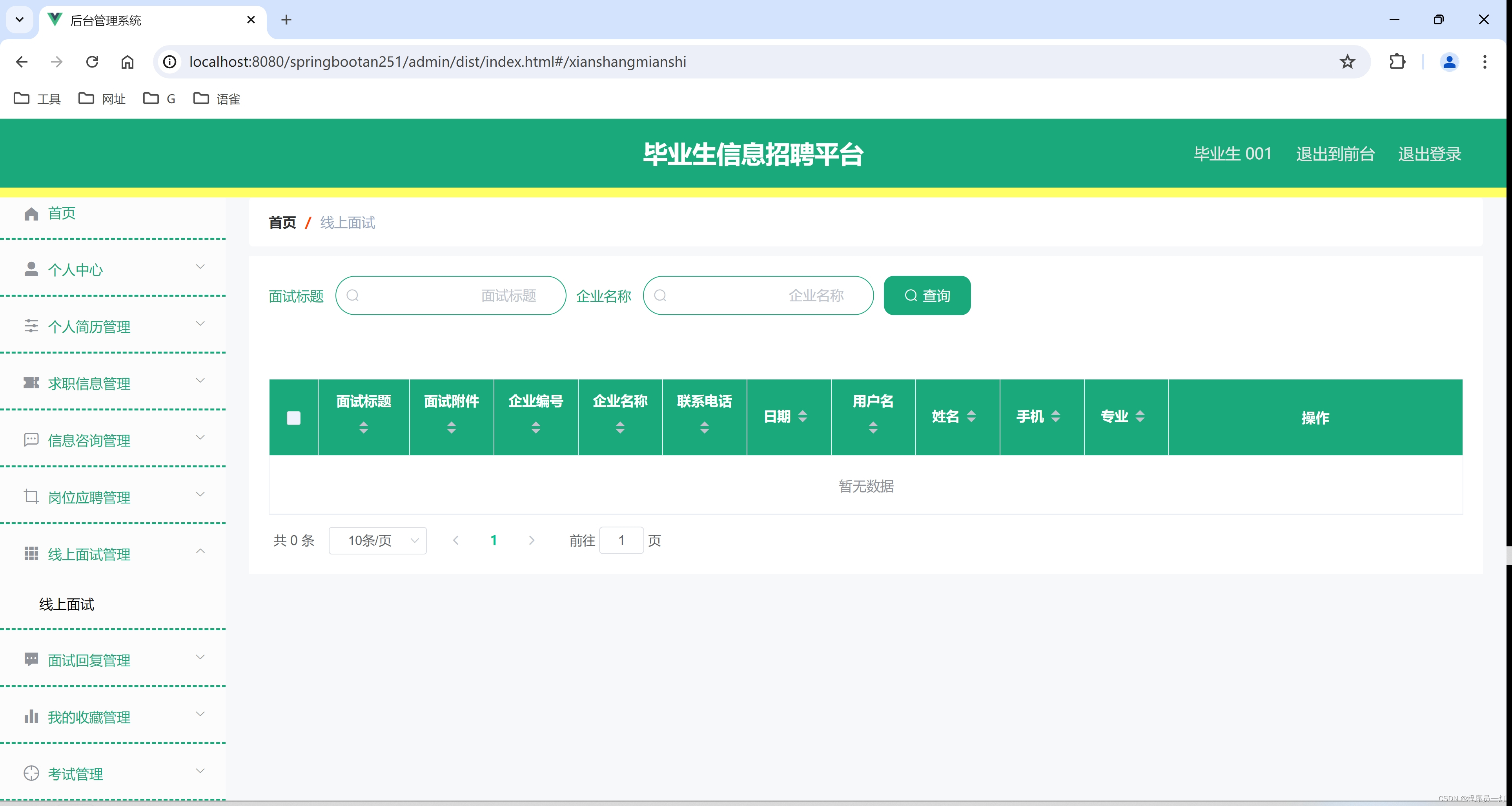Sort table by 专业 column
1512x806 pixels.
tap(1140, 416)
